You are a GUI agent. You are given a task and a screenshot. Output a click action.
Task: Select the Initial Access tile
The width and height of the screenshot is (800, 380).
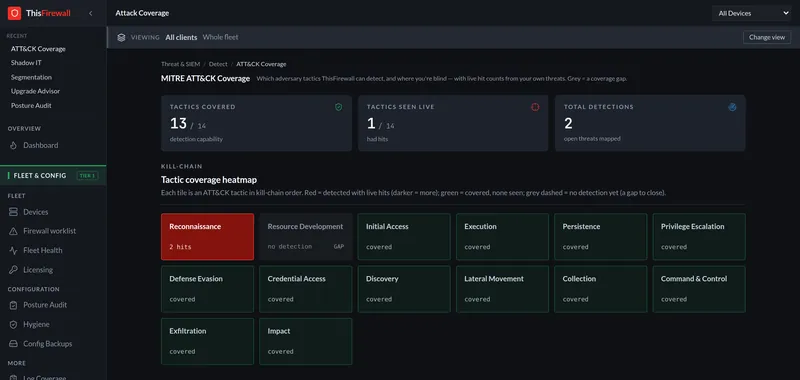(404, 237)
